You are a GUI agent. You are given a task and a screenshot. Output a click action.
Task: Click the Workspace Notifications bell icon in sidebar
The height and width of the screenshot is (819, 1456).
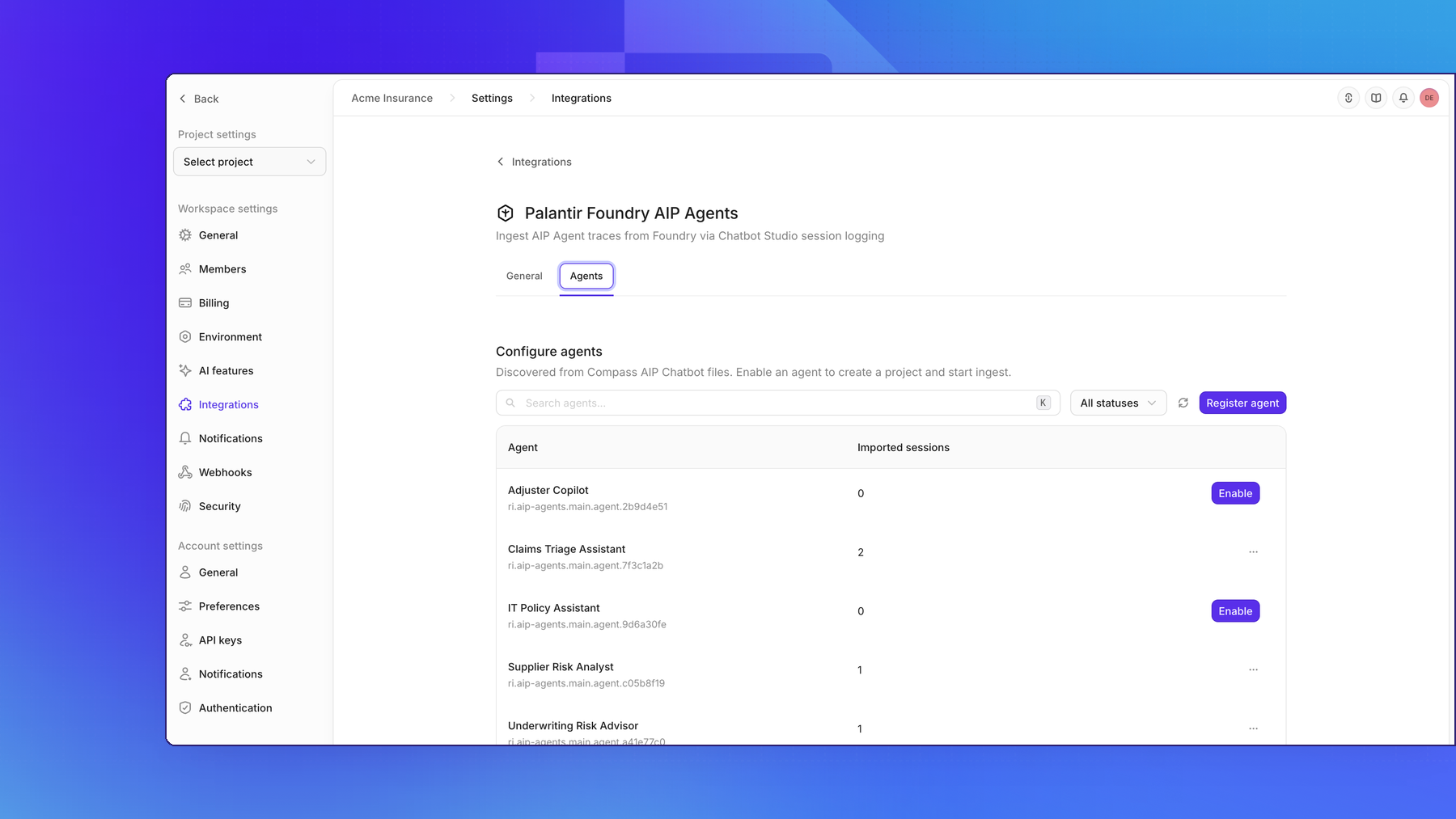(185, 439)
